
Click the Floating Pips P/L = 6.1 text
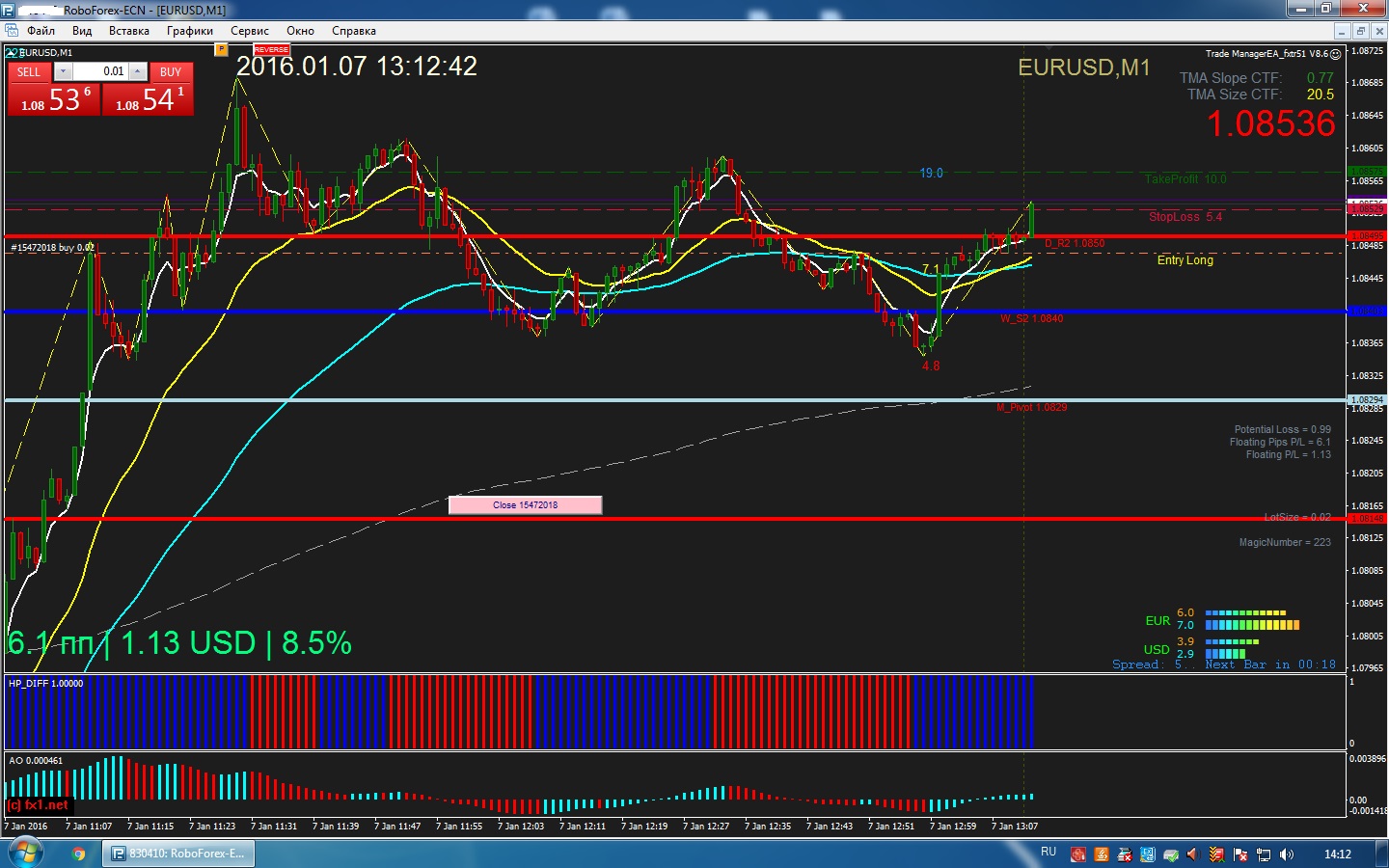[x=1280, y=442]
